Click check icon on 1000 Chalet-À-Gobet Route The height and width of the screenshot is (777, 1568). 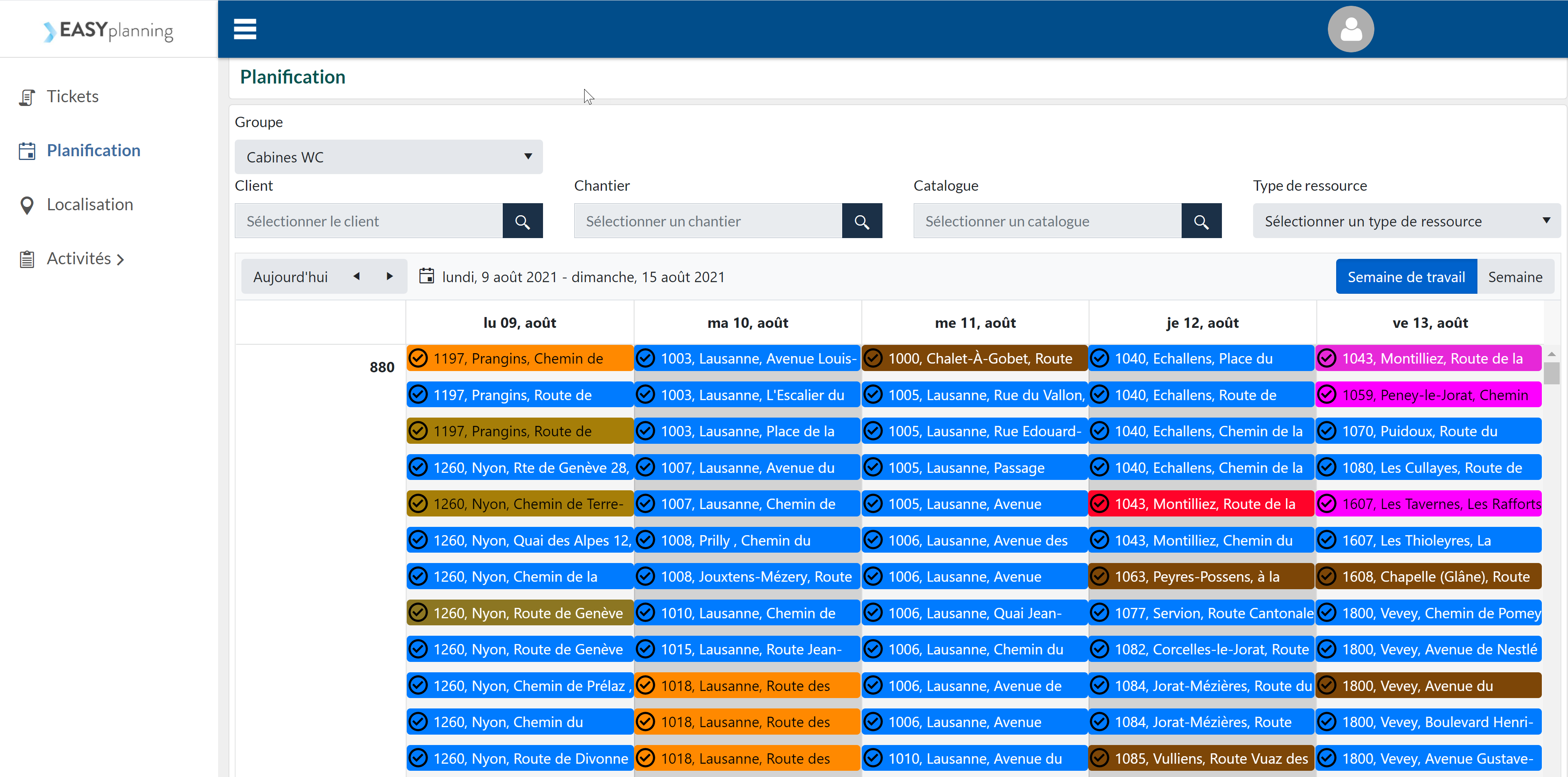click(x=873, y=358)
